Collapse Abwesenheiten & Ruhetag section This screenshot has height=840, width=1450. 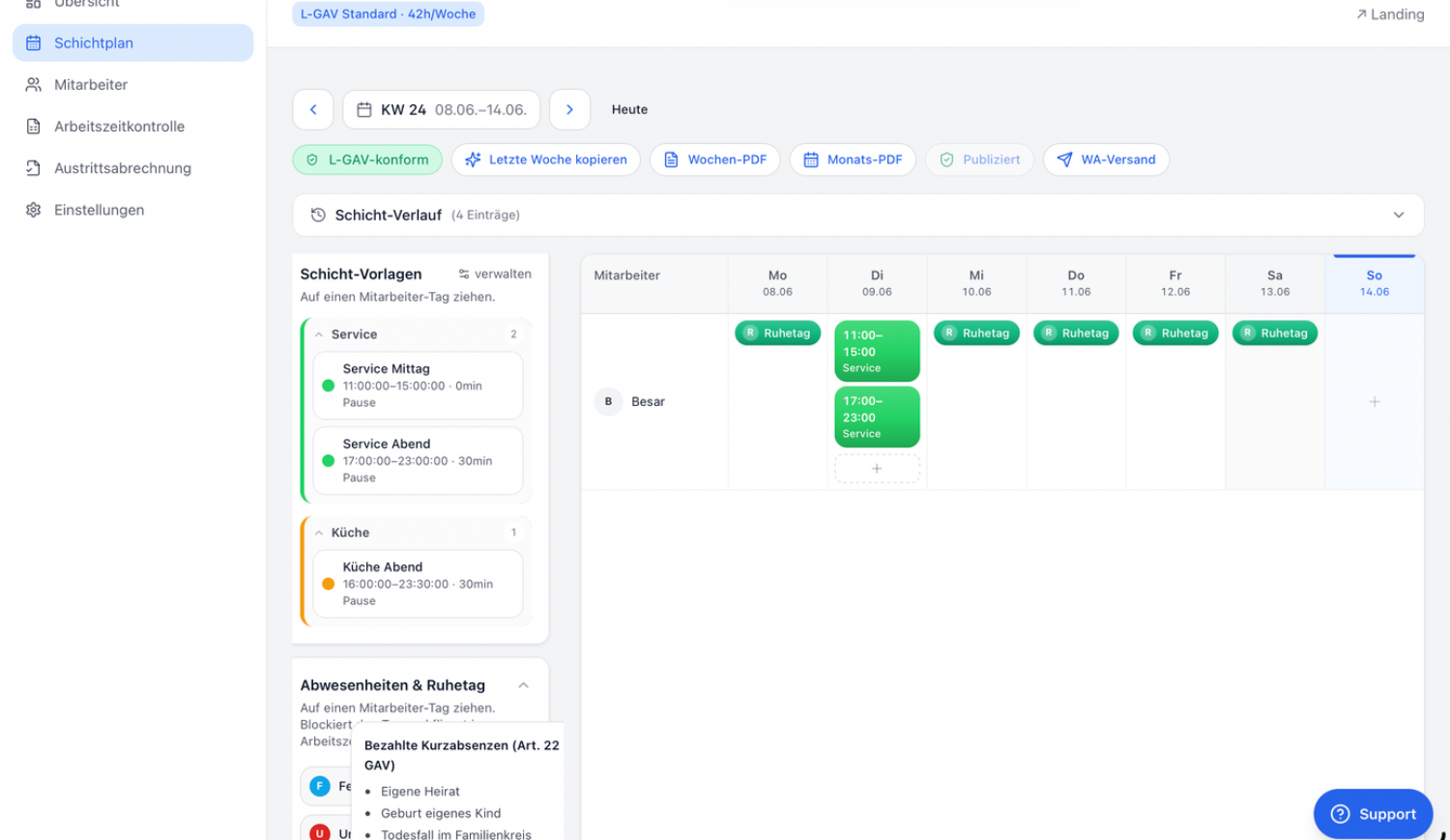pos(523,685)
